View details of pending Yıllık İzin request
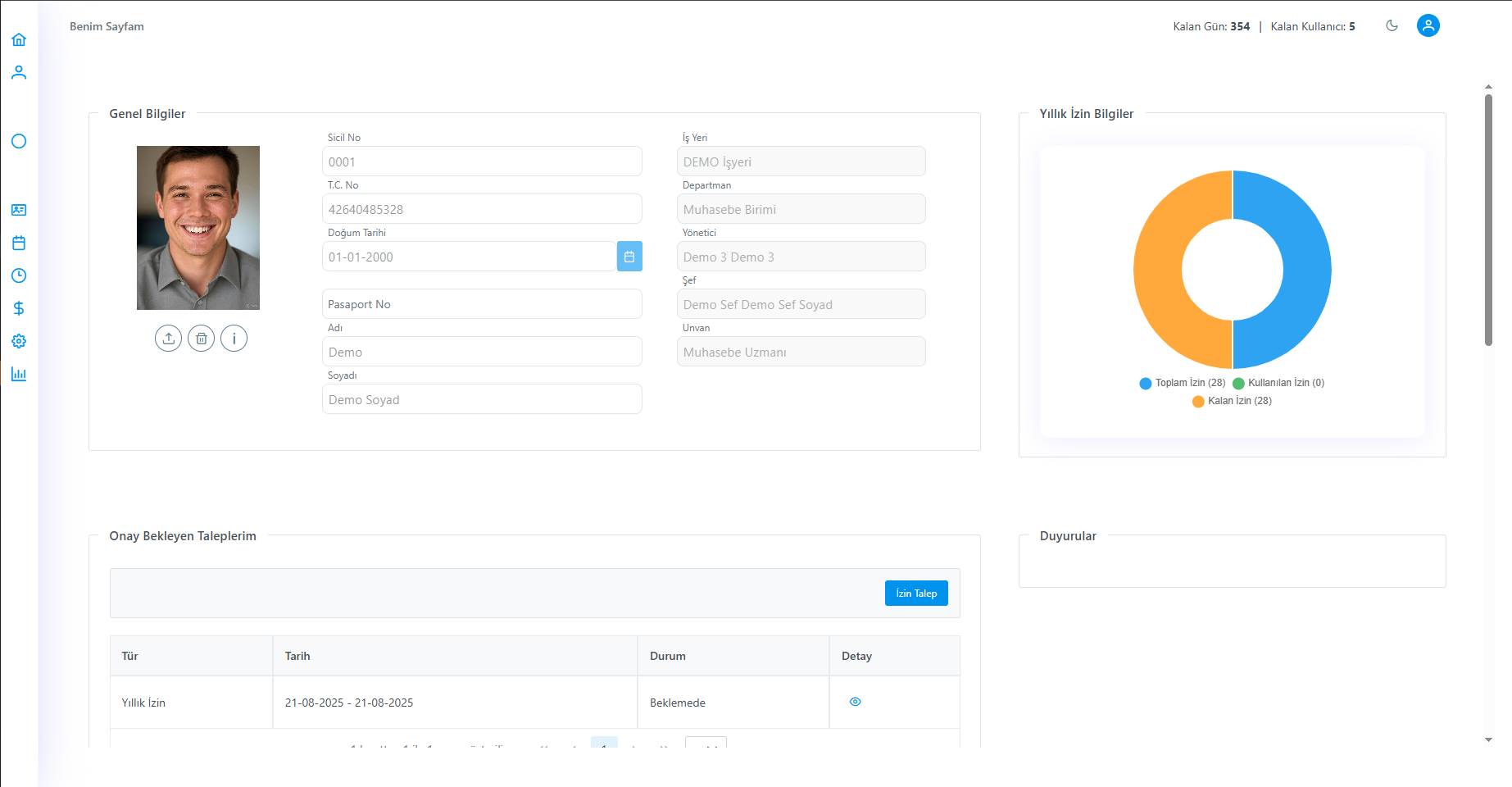Image resolution: width=1512 pixels, height=787 pixels. [x=855, y=702]
